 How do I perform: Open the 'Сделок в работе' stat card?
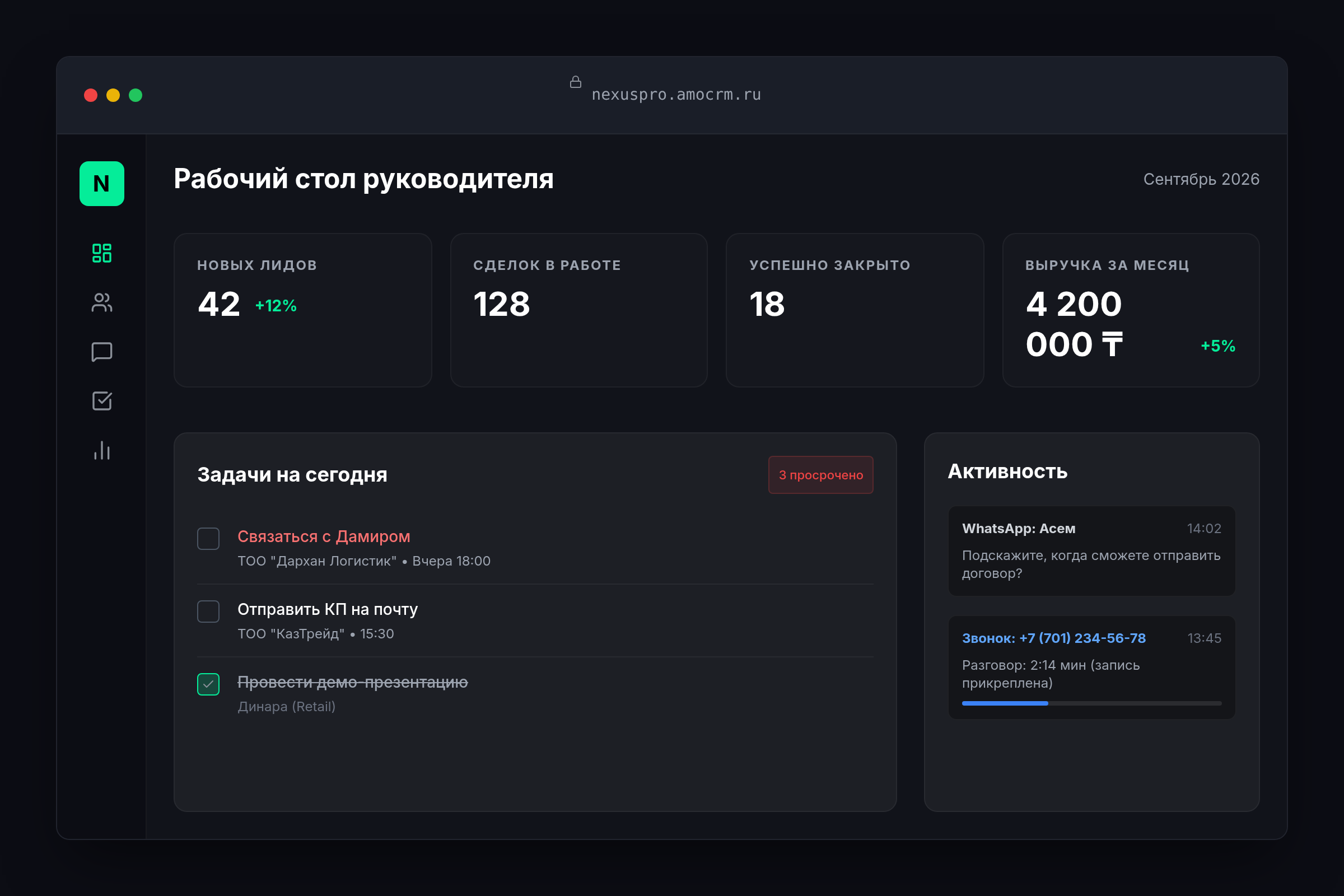coord(578,310)
